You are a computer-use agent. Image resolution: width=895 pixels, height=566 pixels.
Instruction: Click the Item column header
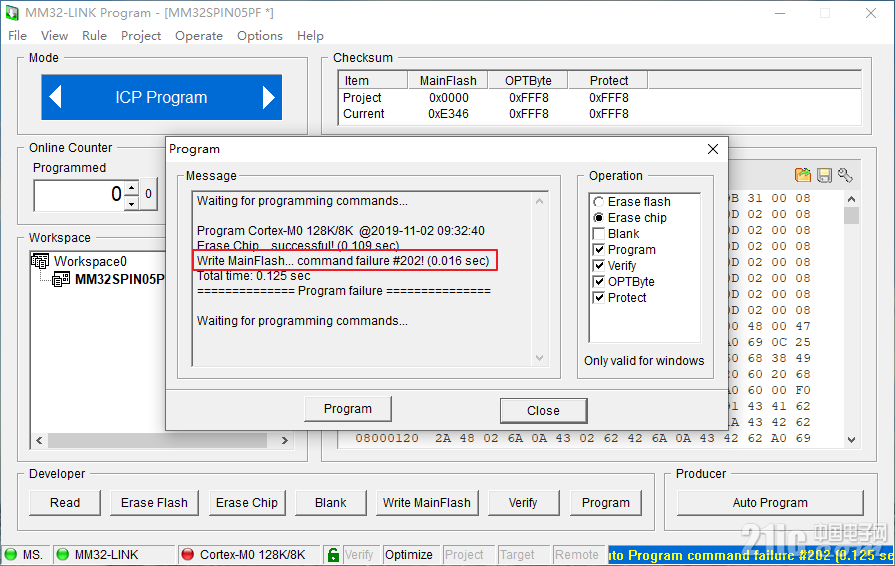373,80
